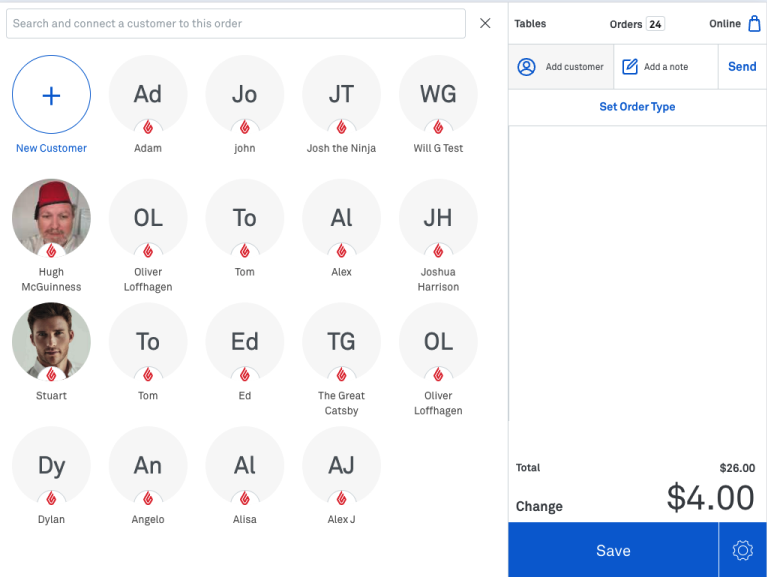767x577 pixels.
Task: Select customer john avatar
Action: click(x=245, y=95)
